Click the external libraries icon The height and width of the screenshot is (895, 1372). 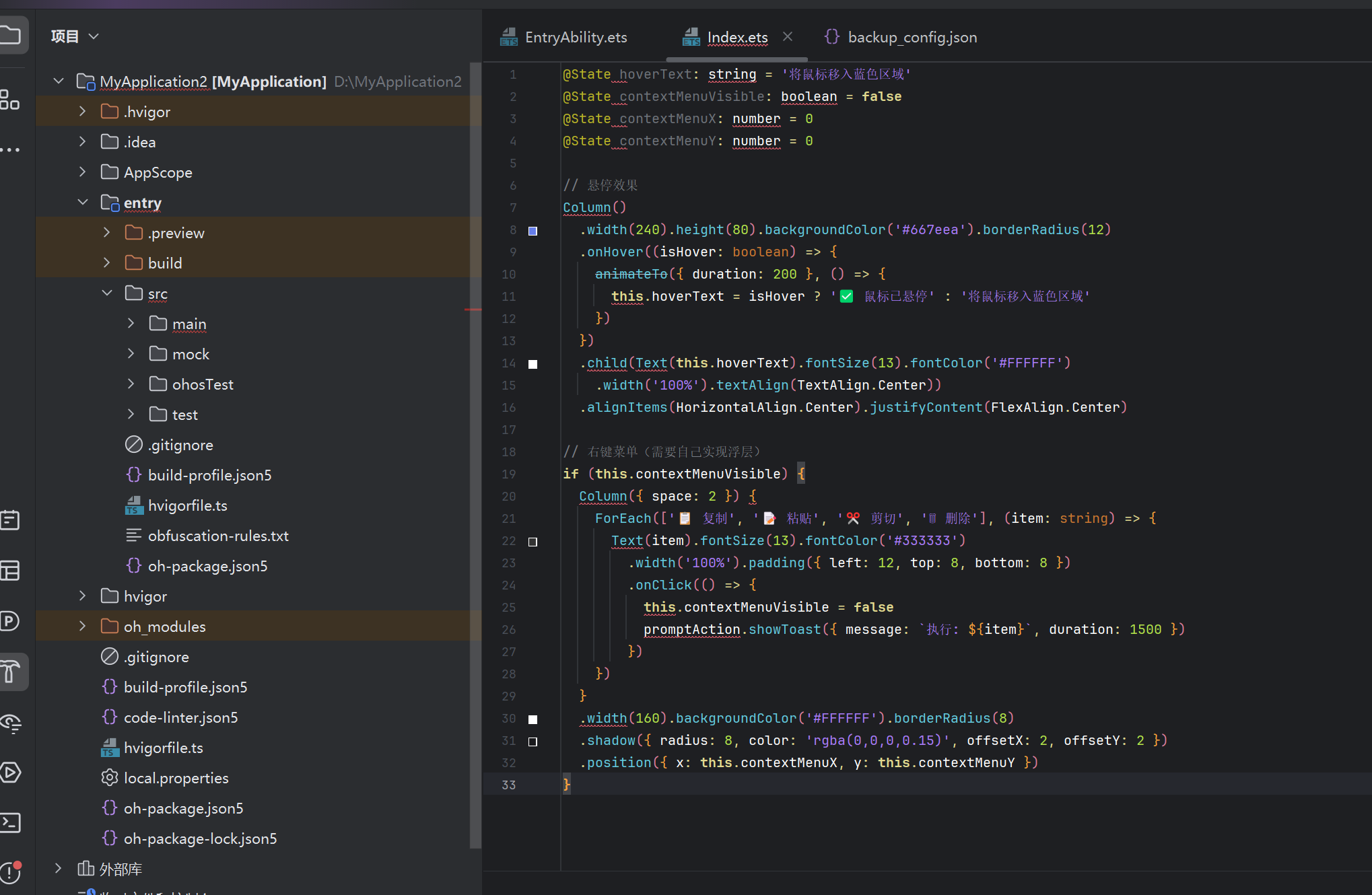click(x=85, y=868)
